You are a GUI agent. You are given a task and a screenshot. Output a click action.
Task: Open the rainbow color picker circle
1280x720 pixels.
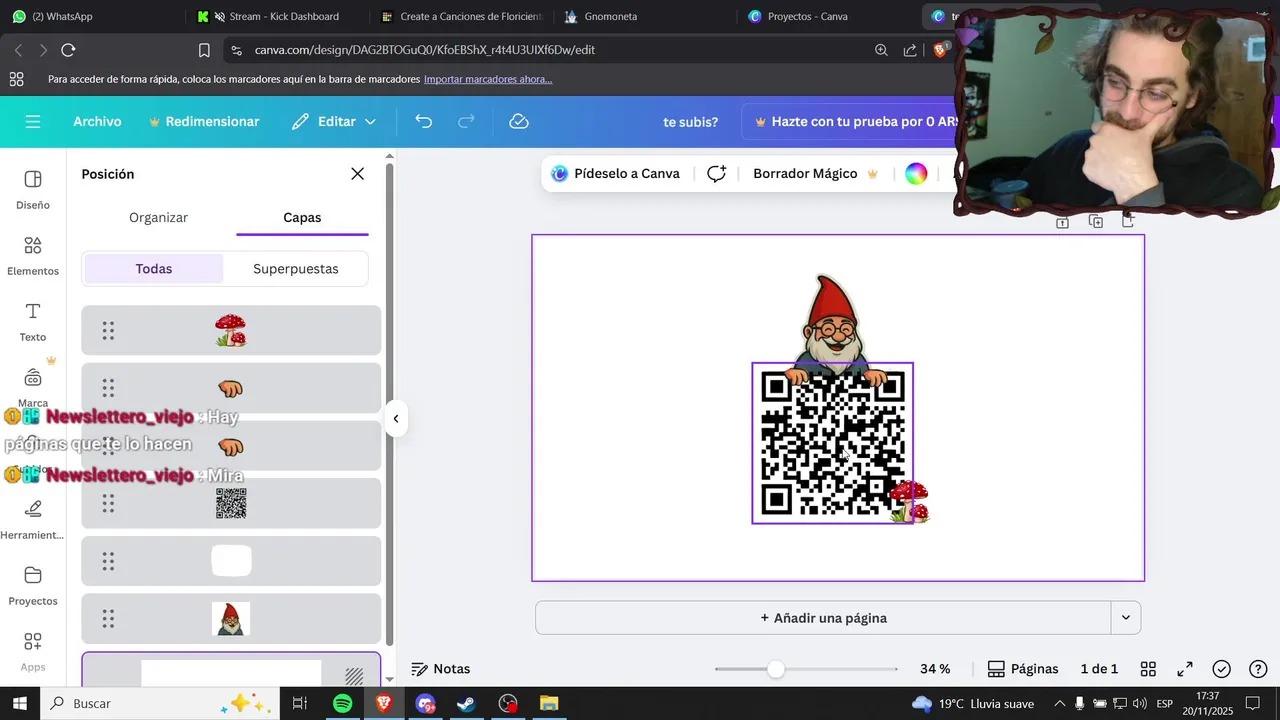coord(916,174)
